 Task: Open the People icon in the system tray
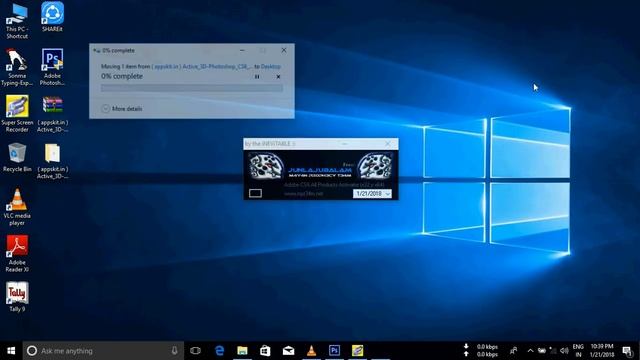[x=513, y=351]
